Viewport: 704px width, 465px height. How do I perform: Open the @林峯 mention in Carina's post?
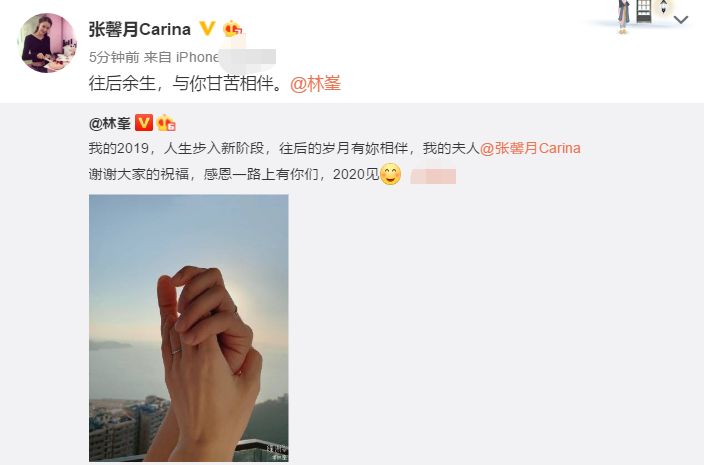[x=316, y=83]
